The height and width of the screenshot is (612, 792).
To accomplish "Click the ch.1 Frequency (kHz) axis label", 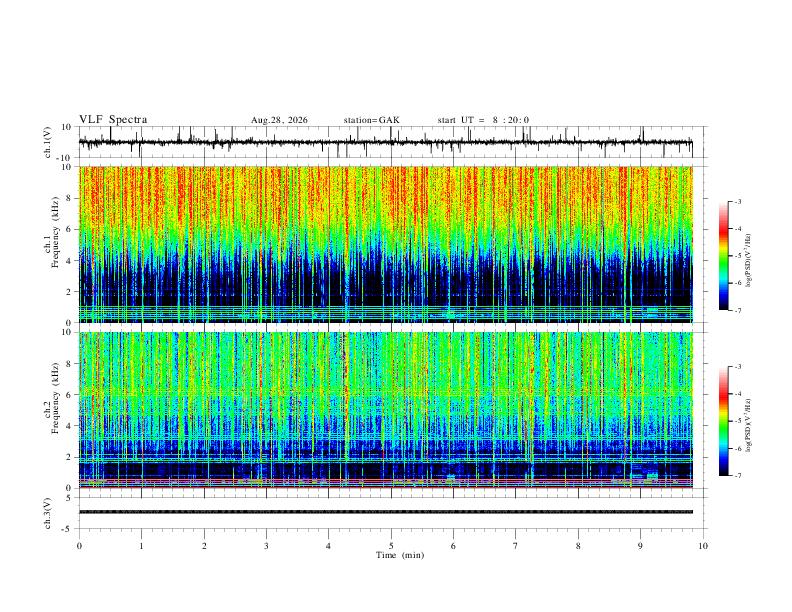I will click(52, 232).
